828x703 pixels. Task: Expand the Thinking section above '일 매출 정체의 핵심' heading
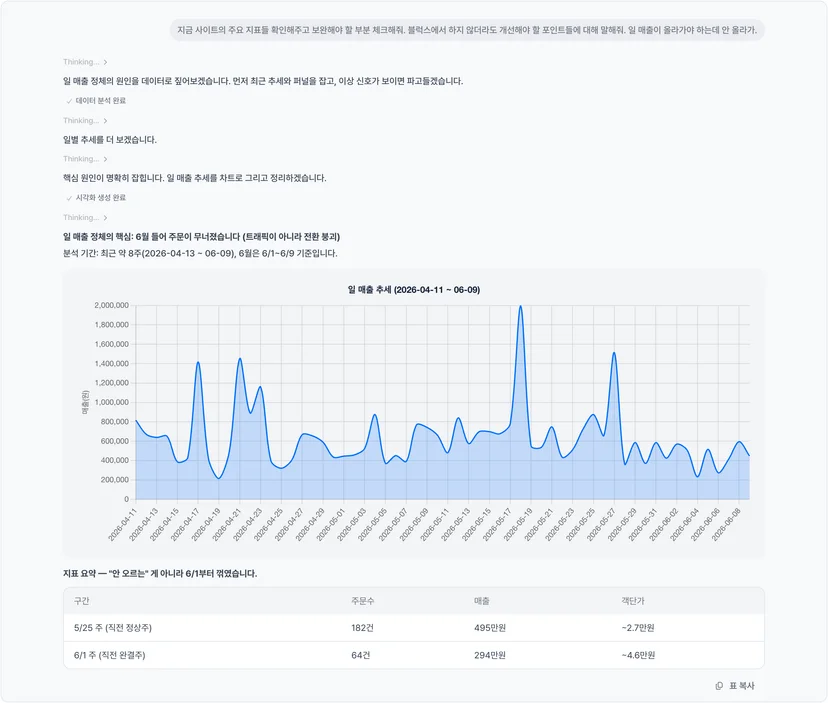pyautogui.click(x=85, y=218)
